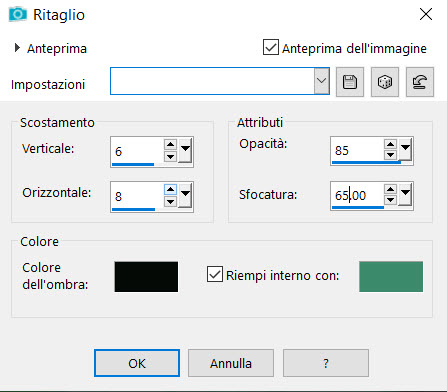
Task: Toggle the Anteprima dell'immagine checkbox
Action: (271, 47)
